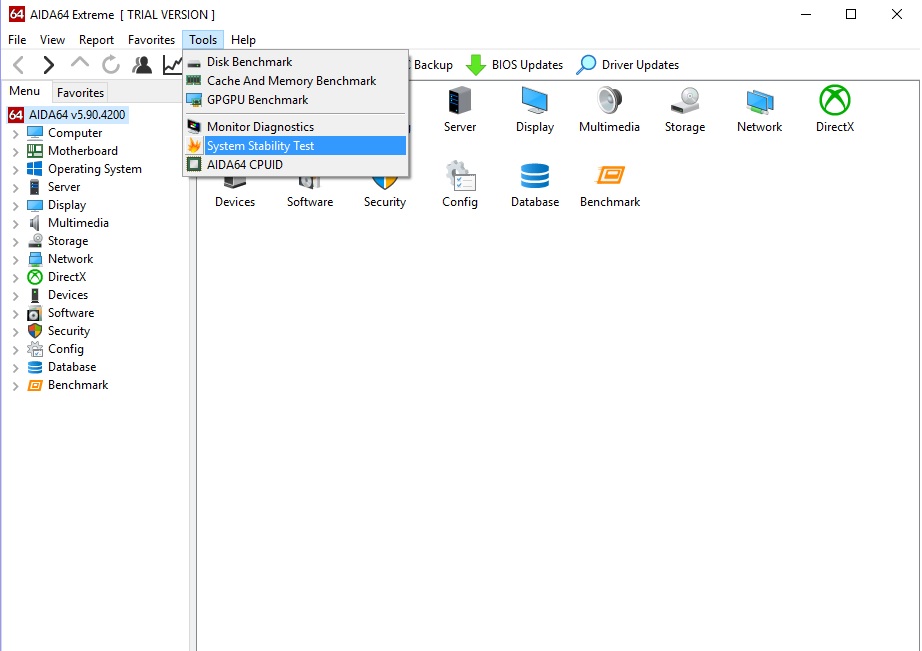Screen dimensions: 922x651
Task: Click the user profile toolbar icon
Action: point(142,65)
